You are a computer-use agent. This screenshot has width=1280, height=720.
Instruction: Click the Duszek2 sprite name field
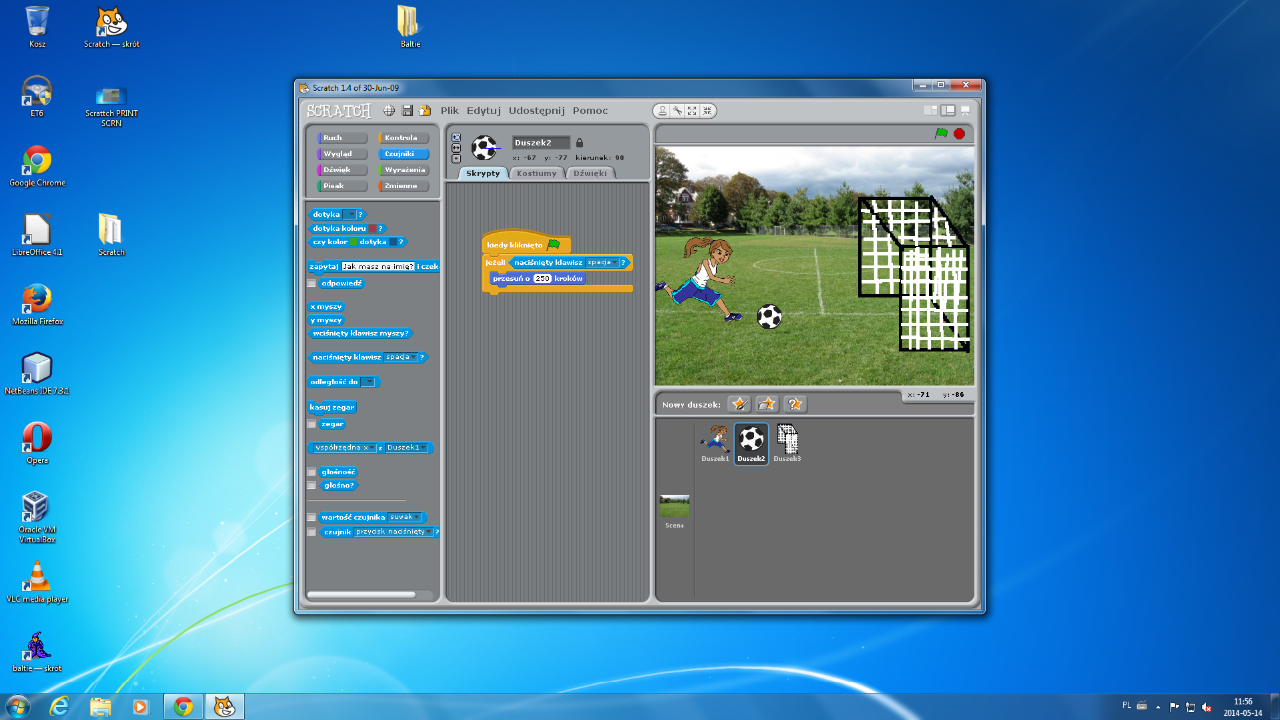coord(541,143)
